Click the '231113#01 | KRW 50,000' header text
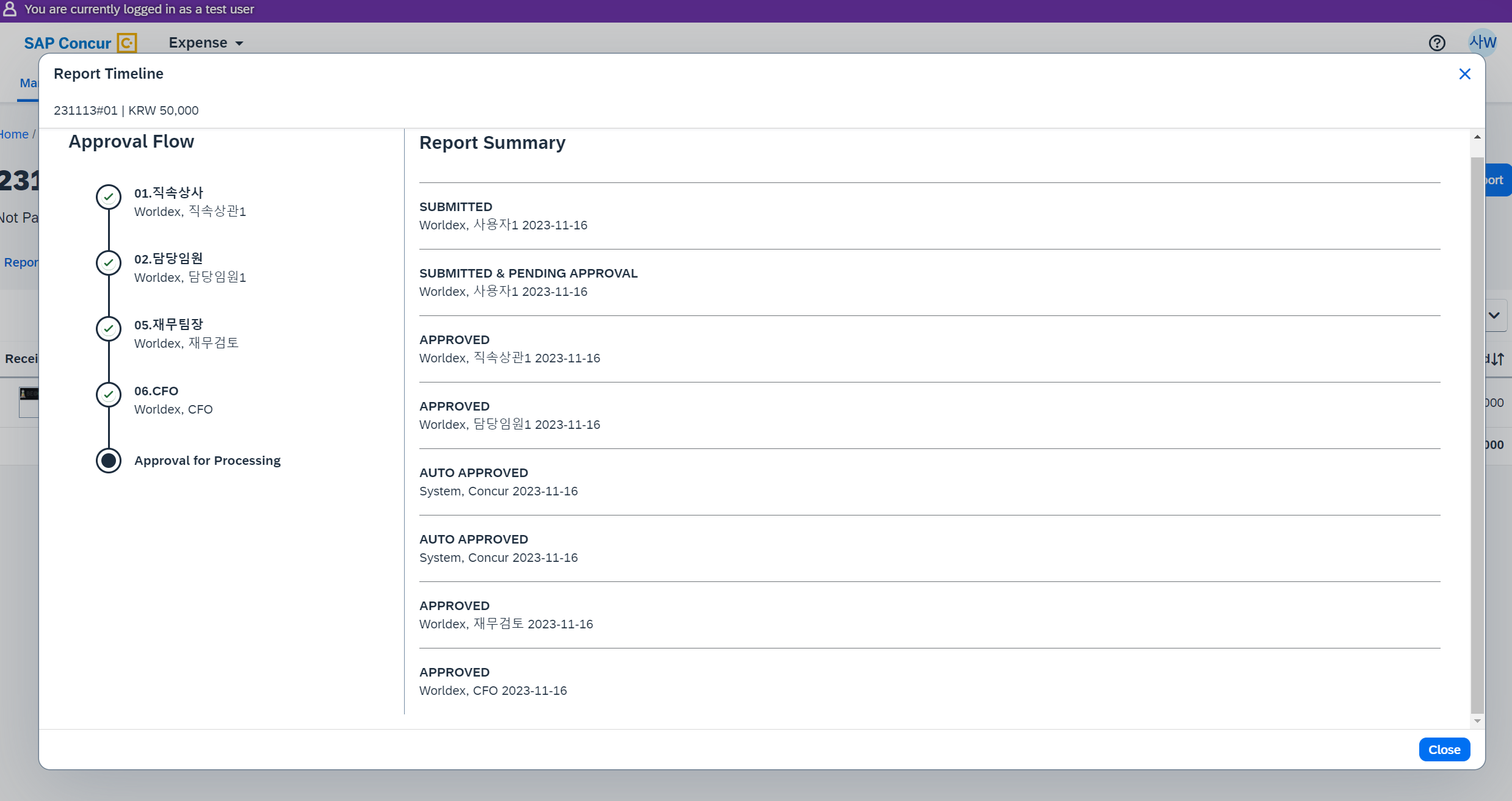The height and width of the screenshot is (801, 1512). point(126,110)
